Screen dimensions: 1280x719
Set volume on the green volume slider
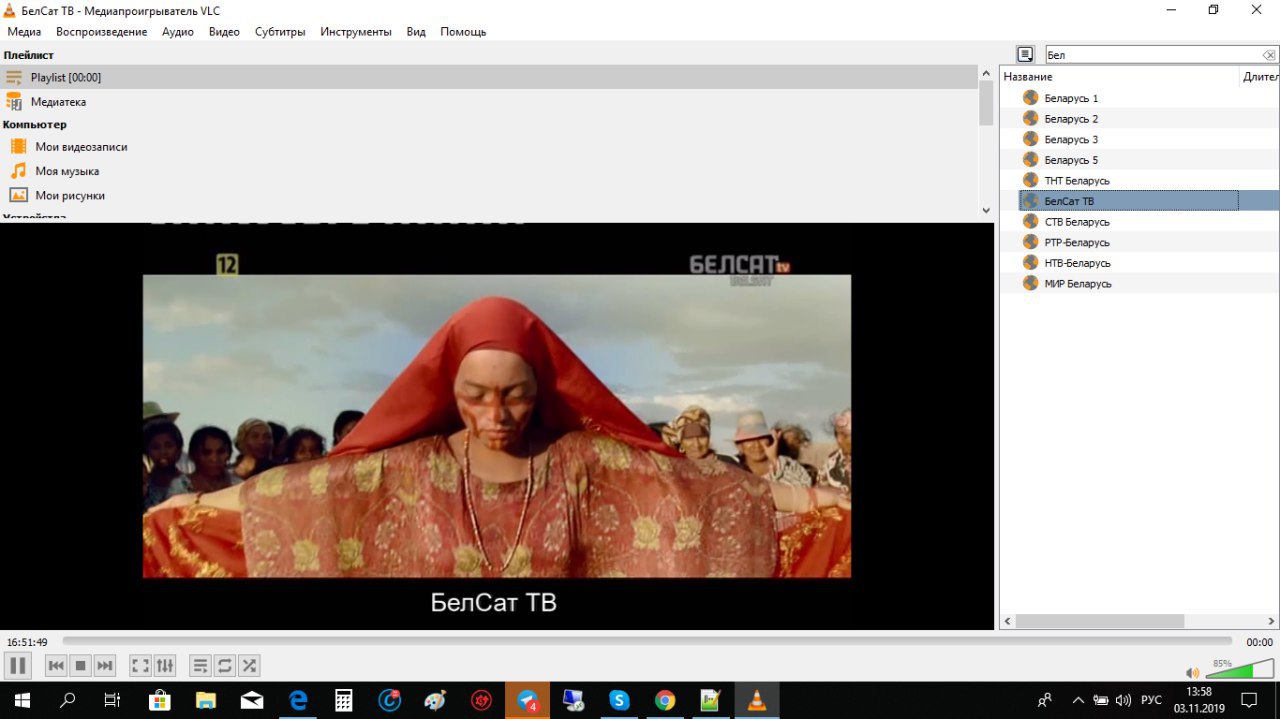(1238, 670)
